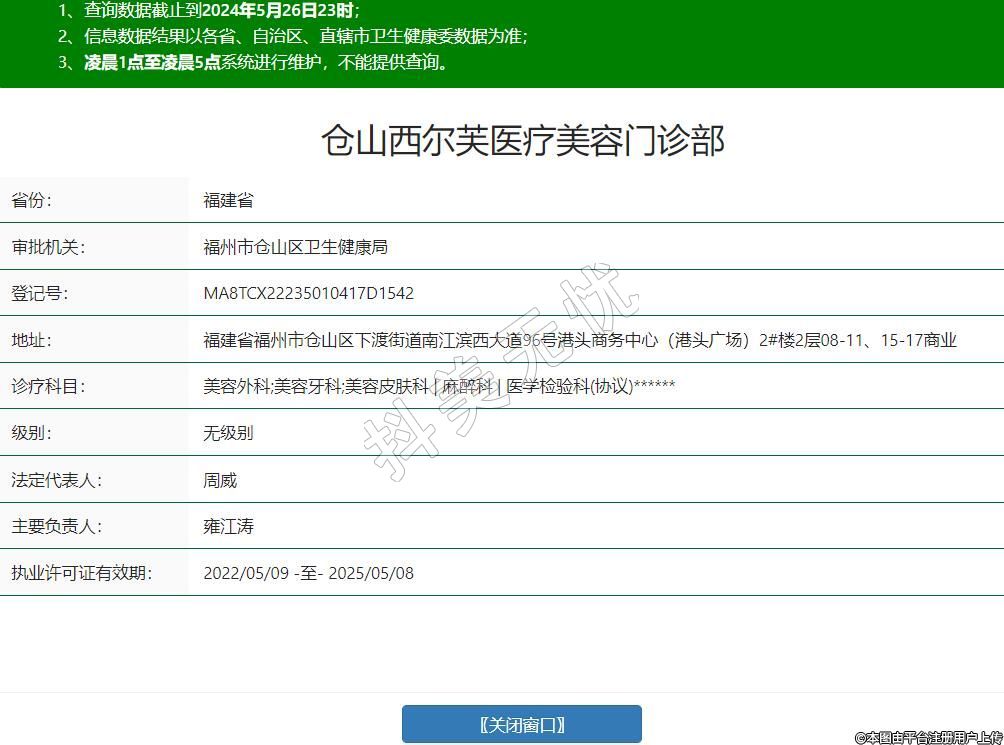The height and width of the screenshot is (745, 1004).
Task: Select the level value 无级别
Action: 228,433
